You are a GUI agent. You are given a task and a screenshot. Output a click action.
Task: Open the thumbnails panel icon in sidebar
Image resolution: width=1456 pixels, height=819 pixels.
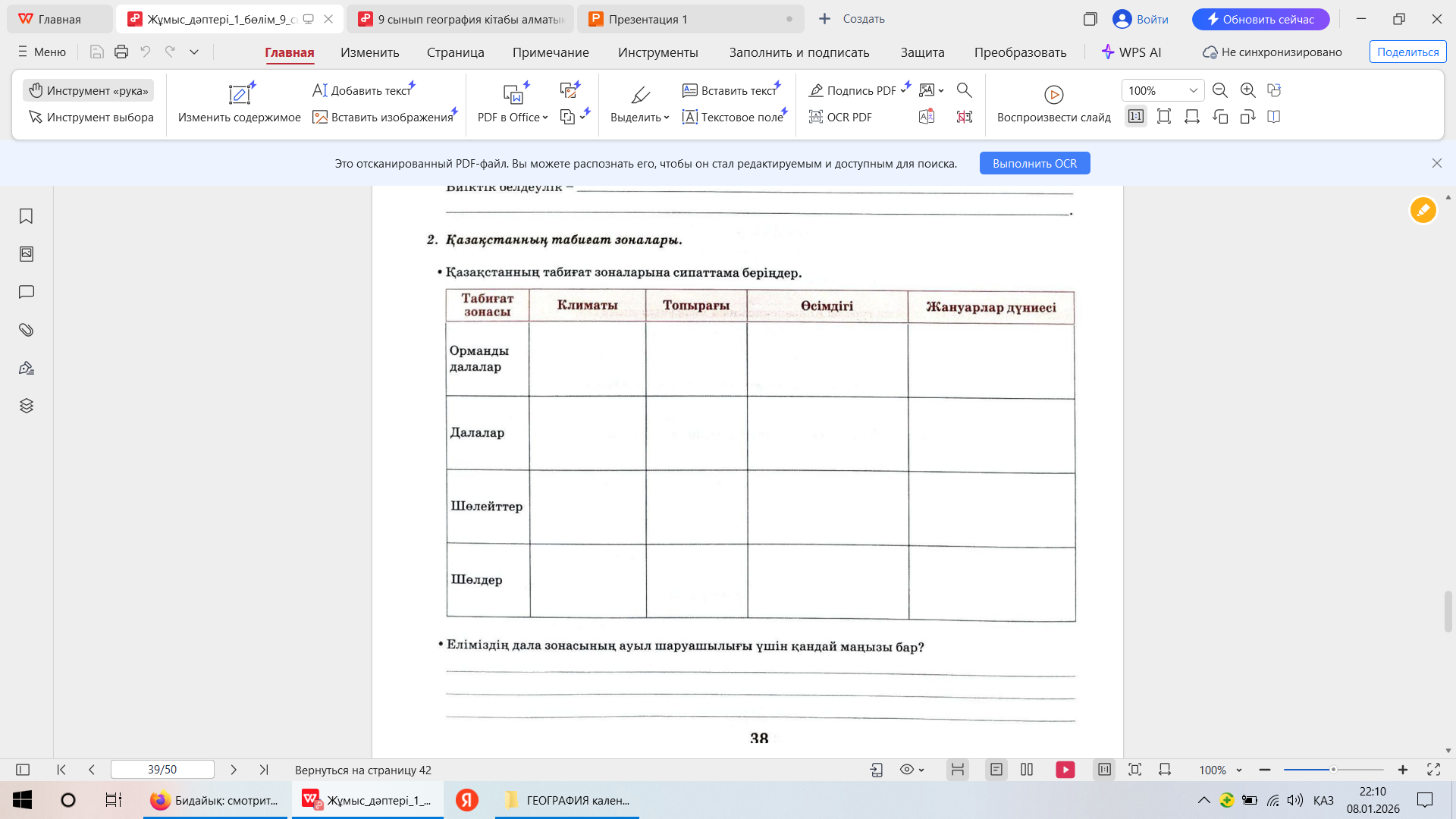tap(26, 254)
